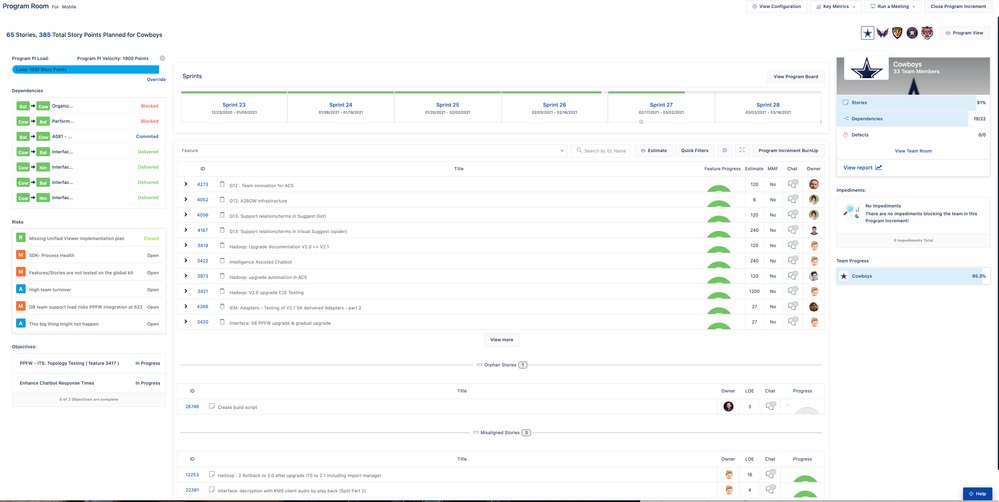Image resolution: width=999 pixels, height=502 pixels.
Task: Click the Override link
Action: (x=156, y=80)
